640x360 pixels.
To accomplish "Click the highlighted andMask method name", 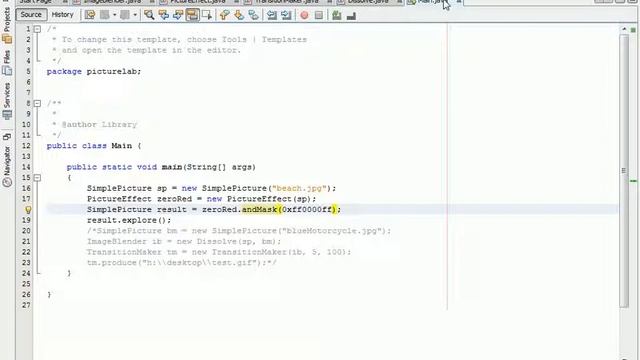I will pos(260,209).
